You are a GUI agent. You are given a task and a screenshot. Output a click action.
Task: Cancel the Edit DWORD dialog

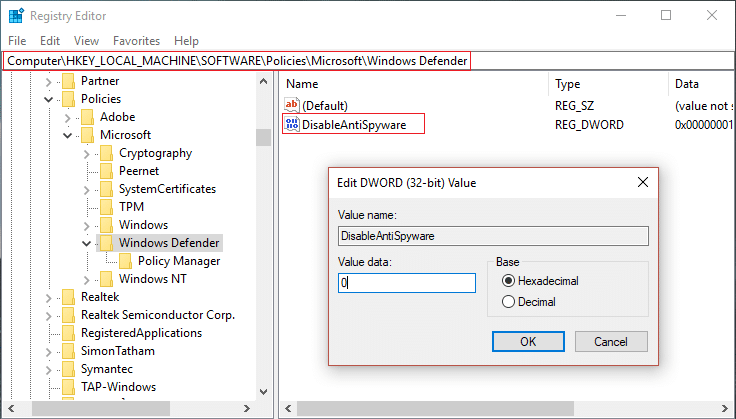click(610, 342)
